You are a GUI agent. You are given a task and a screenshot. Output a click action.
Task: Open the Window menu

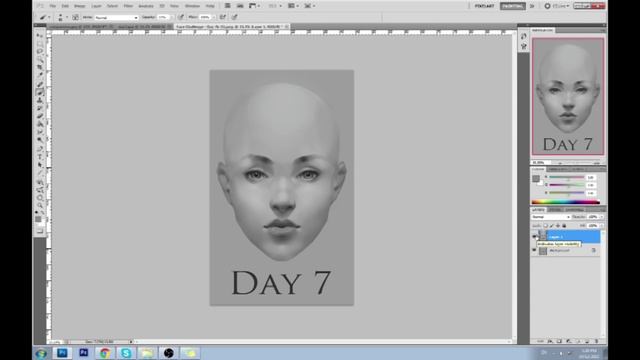192,6
